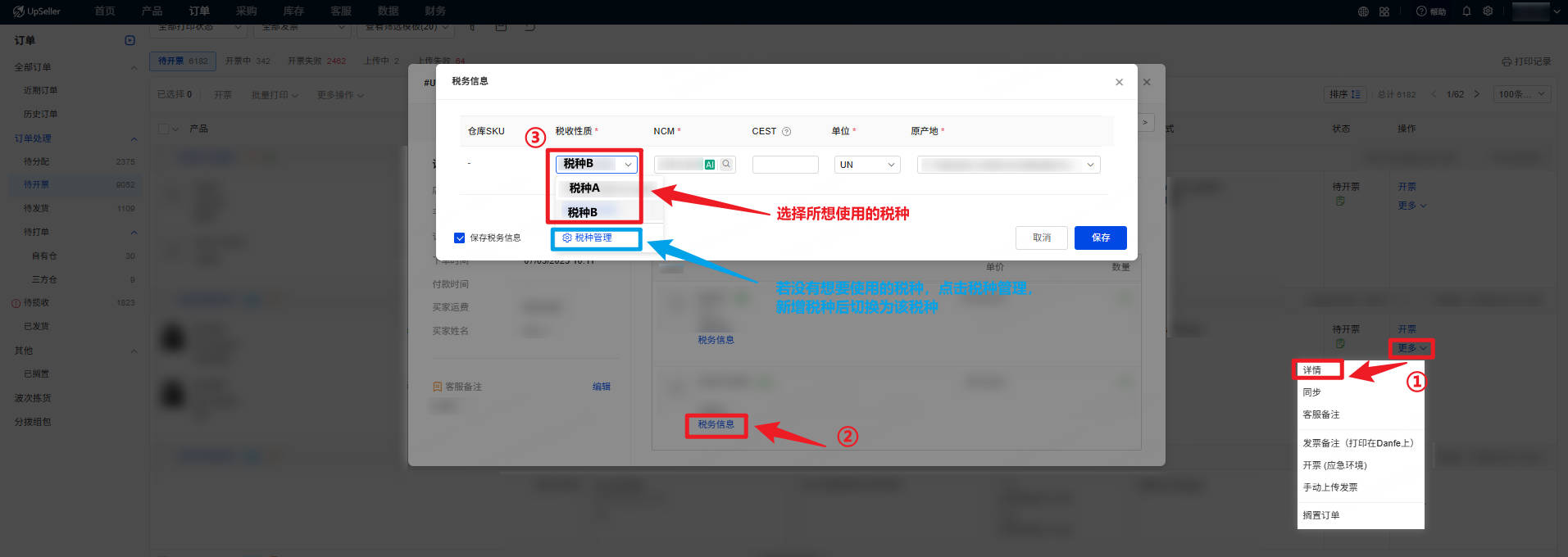Image resolution: width=1568 pixels, height=557 pixels.
Task: Open the settings gear in top bar
Action: tap(1488, 11)
